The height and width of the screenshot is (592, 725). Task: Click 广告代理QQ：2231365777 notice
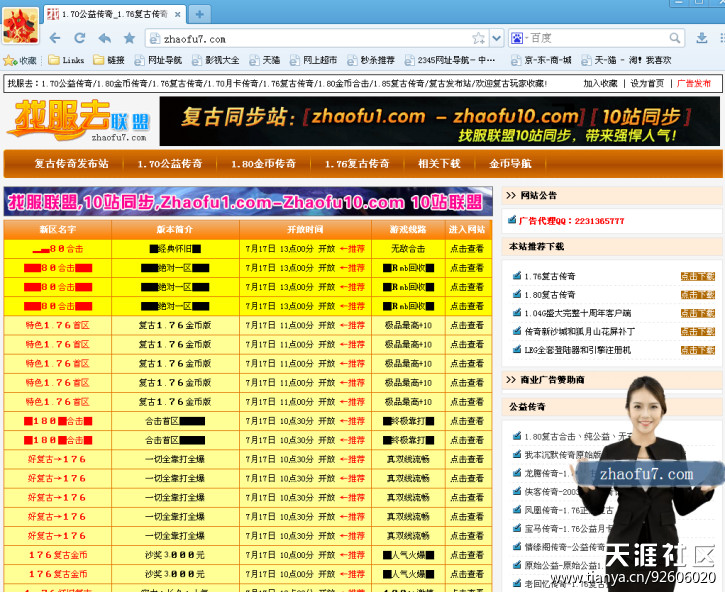tap(571, 221)
